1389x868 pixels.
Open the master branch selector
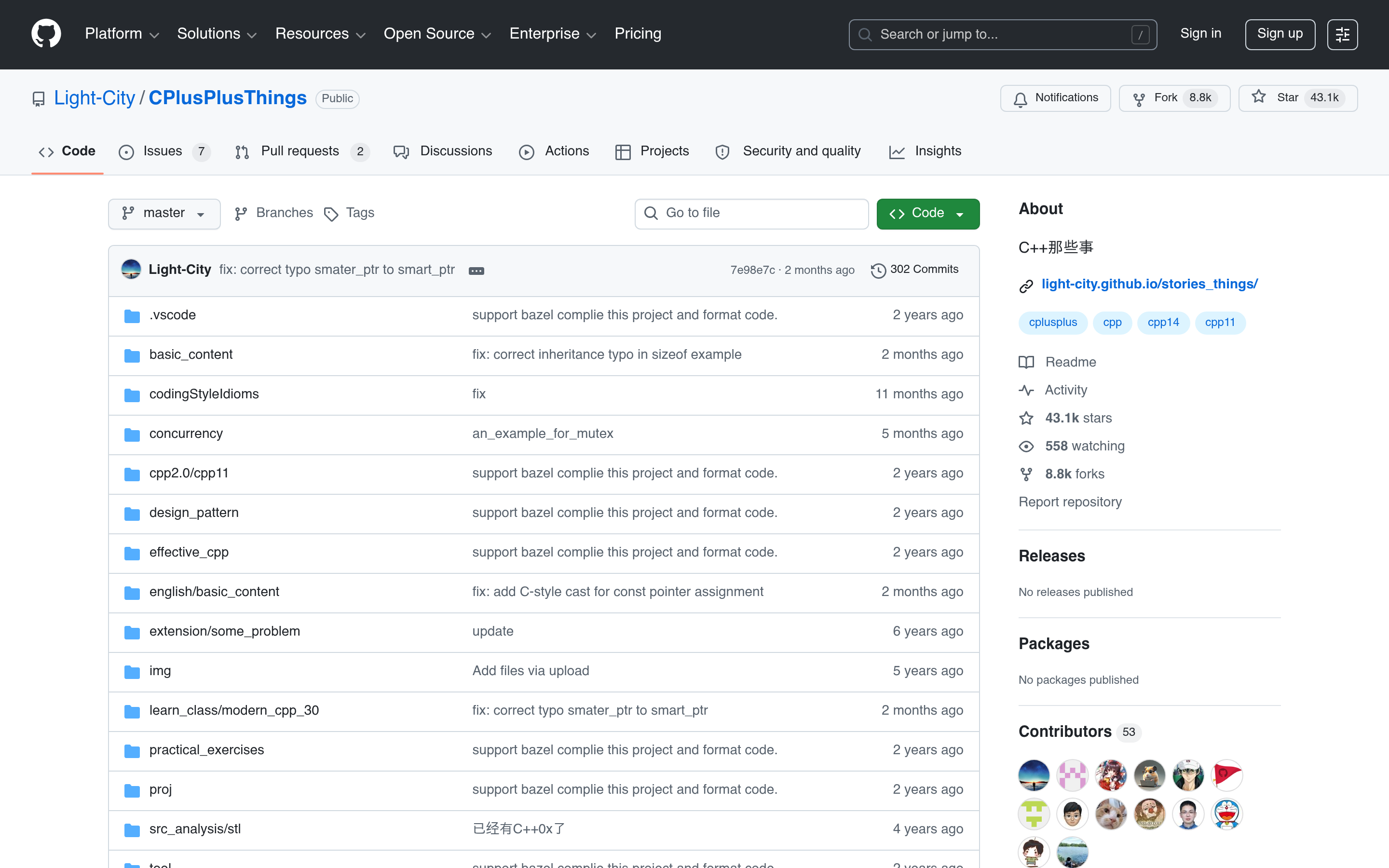[164, 214]
